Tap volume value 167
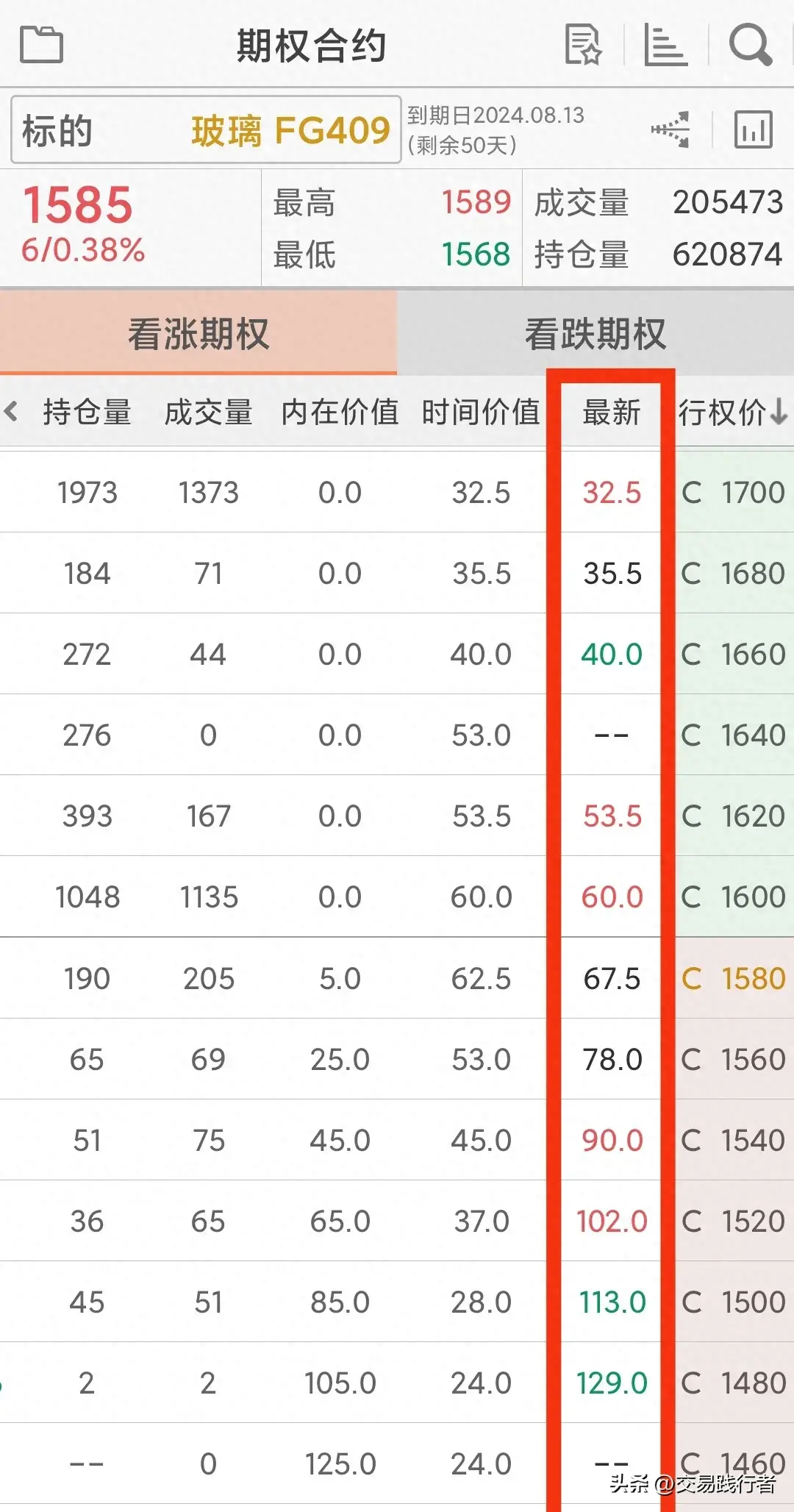 [209, 816]
